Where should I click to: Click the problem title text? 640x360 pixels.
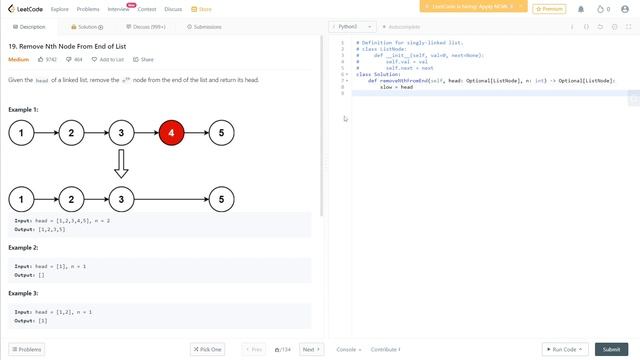[67, 47]
